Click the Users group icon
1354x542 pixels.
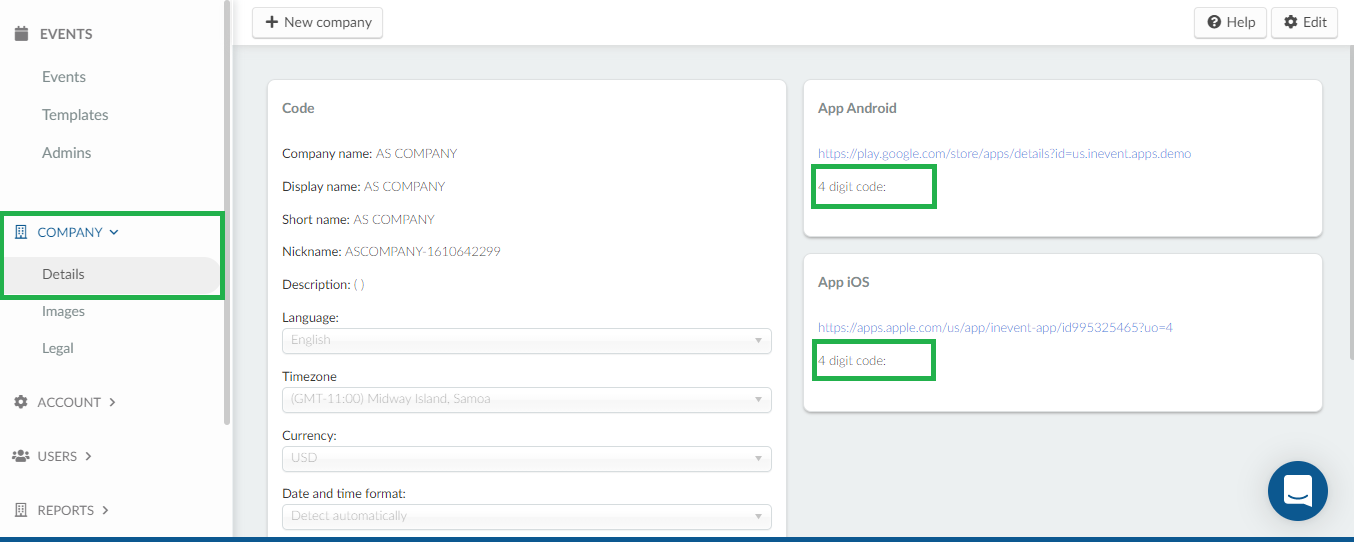[x=21, y=456]
